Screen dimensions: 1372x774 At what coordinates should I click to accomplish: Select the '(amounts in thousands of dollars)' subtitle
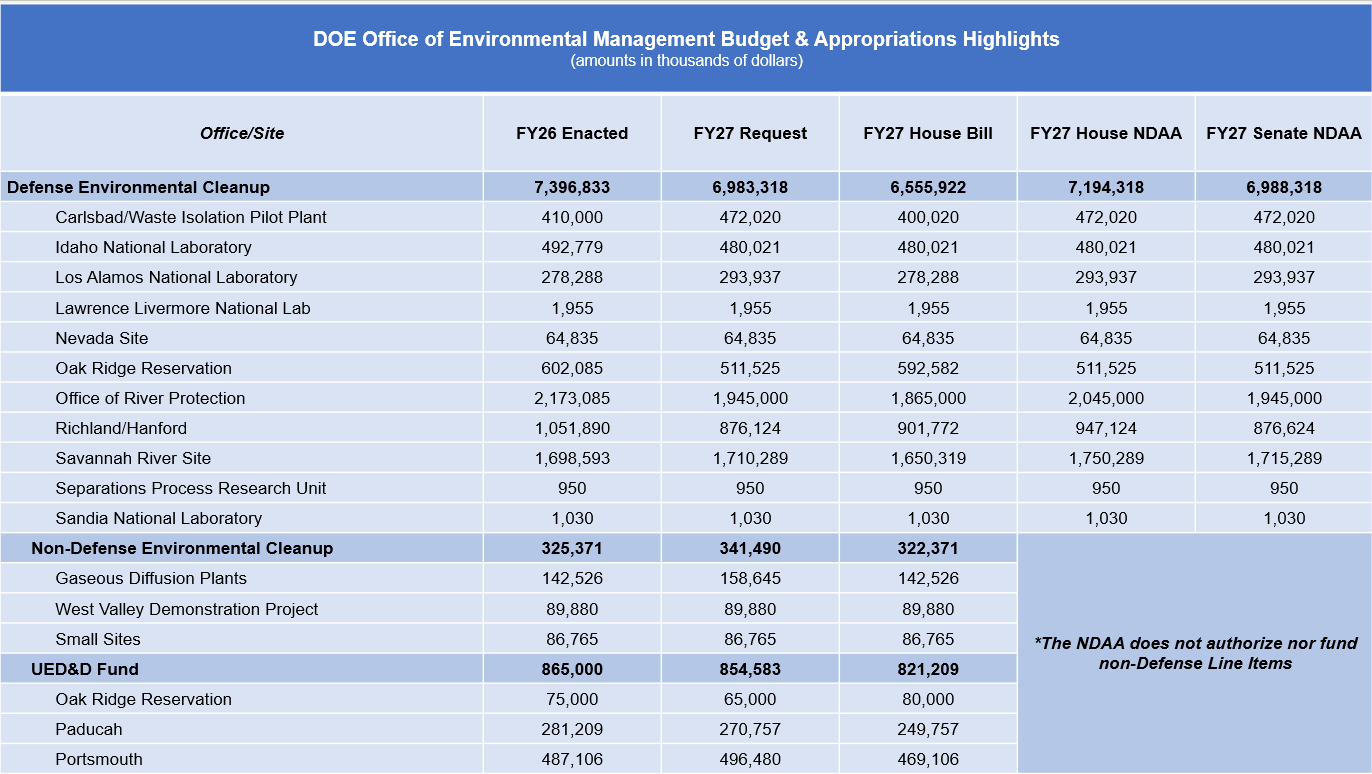coord(686,61)
